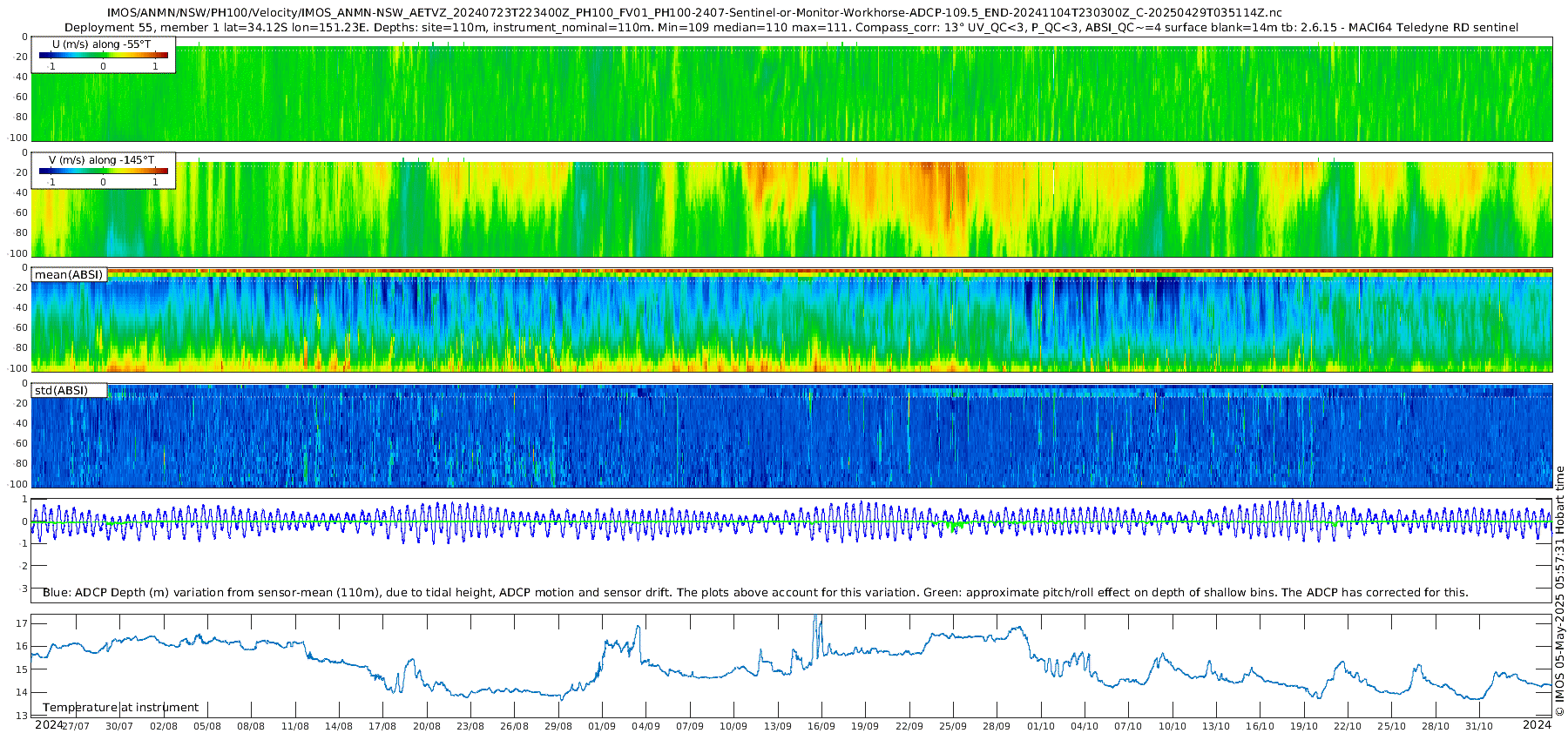
Task: Select the 'U (m/s) along -55°T' legend title
Action: click(x=101, y=44)
